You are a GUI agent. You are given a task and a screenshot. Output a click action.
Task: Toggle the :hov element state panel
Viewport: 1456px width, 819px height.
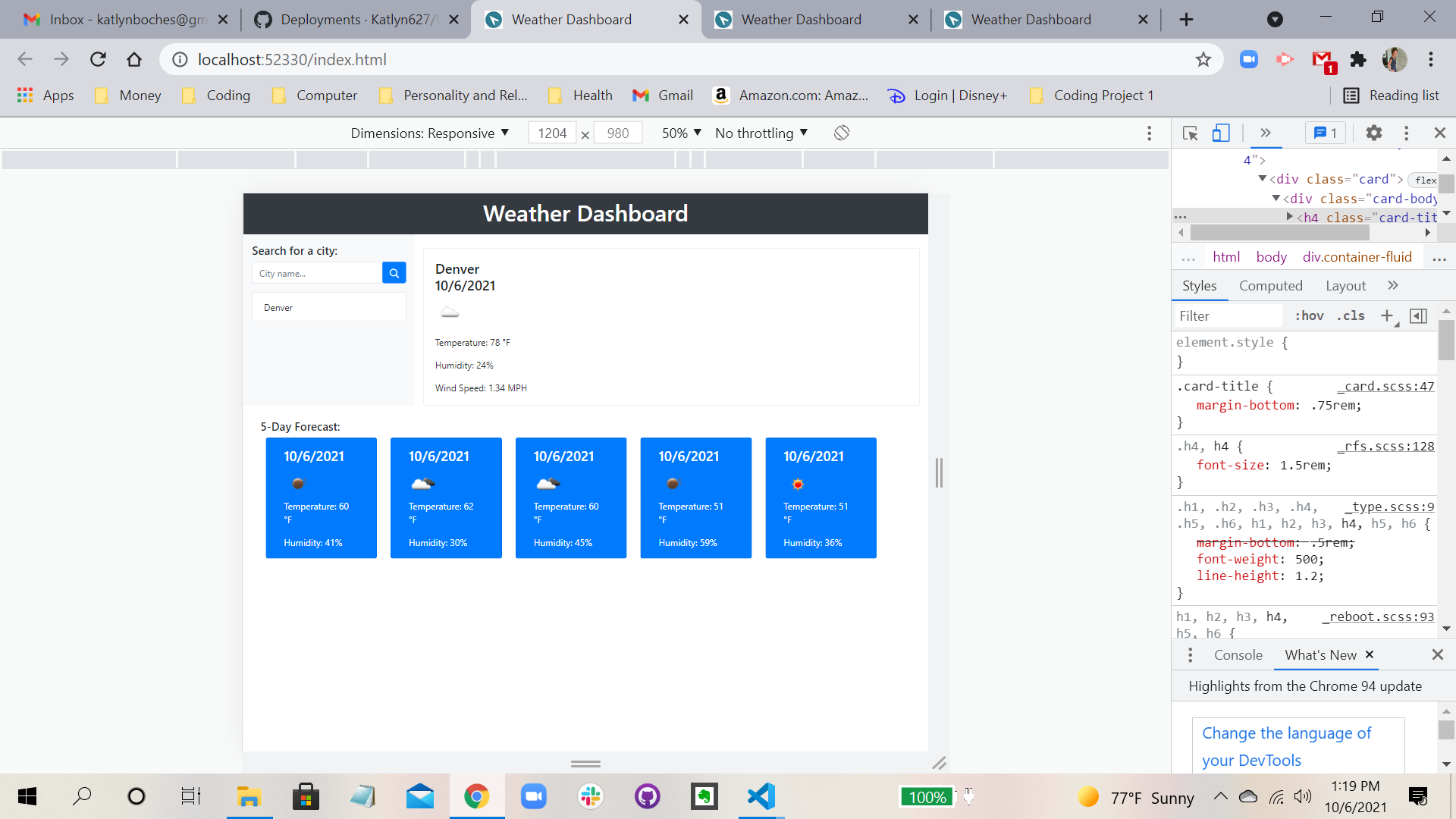(x=1309, y=315)
